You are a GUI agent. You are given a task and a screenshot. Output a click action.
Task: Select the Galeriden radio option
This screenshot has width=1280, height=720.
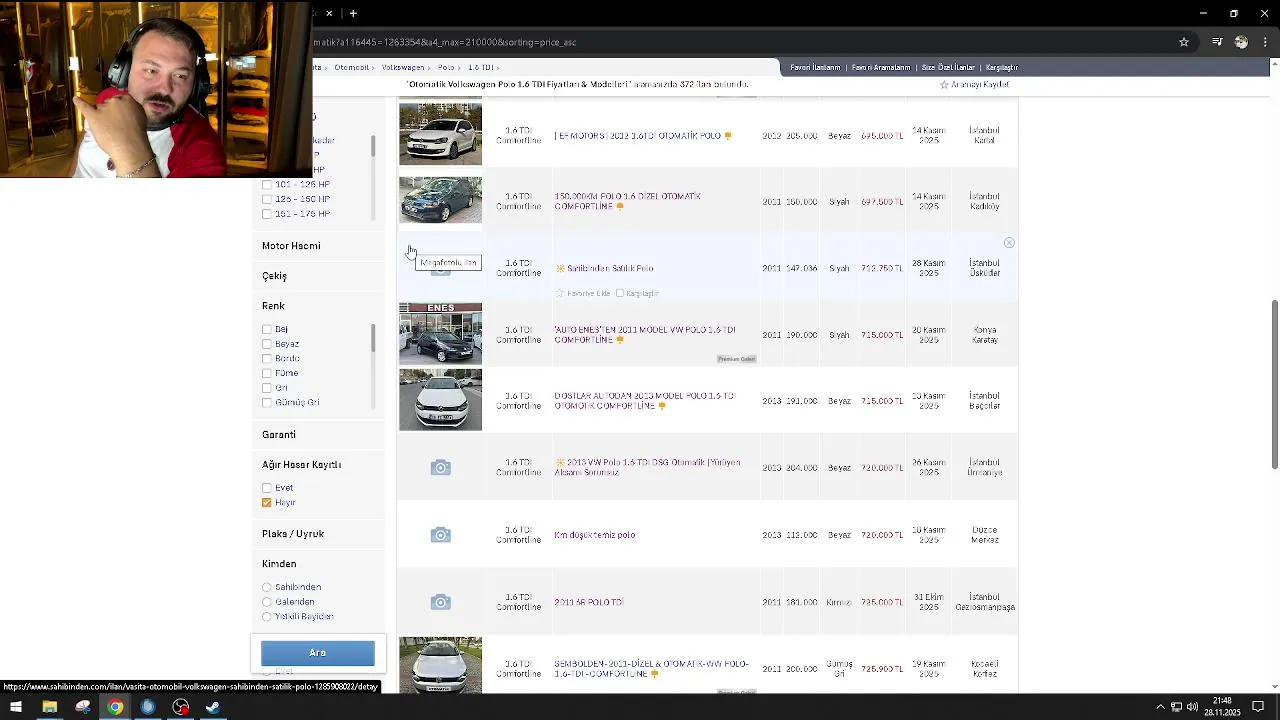(267, 602)
